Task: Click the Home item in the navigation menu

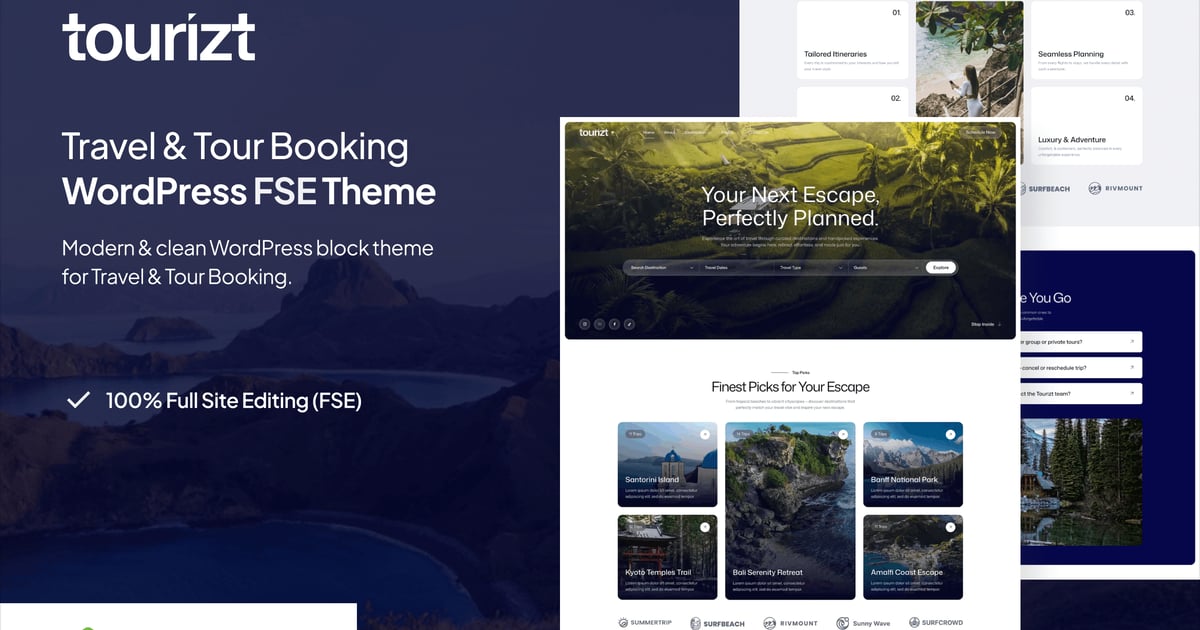Action: point(649,132)
